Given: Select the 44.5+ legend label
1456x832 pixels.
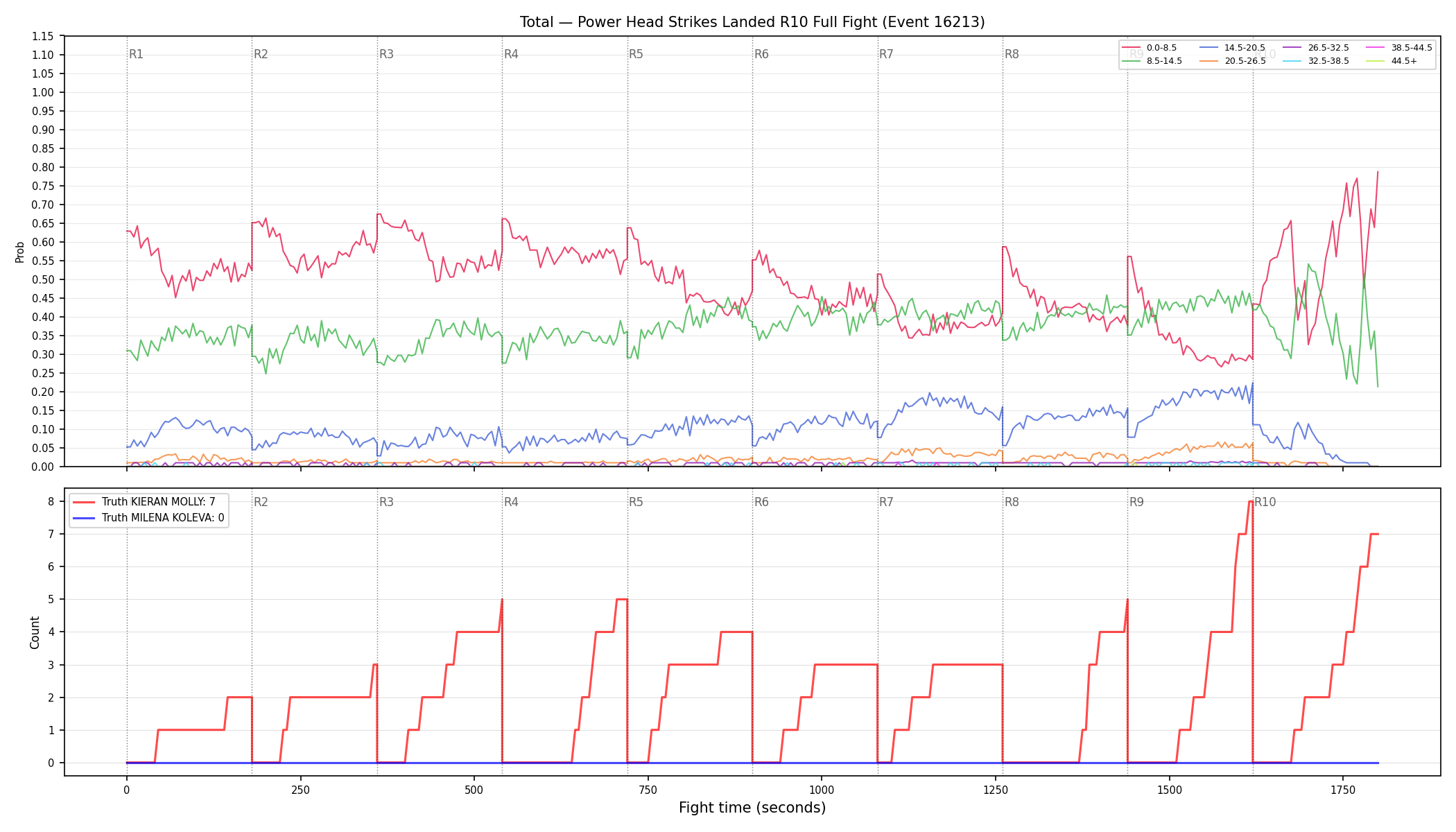Looking at the screenshot, I should (x=1404, y=61).
